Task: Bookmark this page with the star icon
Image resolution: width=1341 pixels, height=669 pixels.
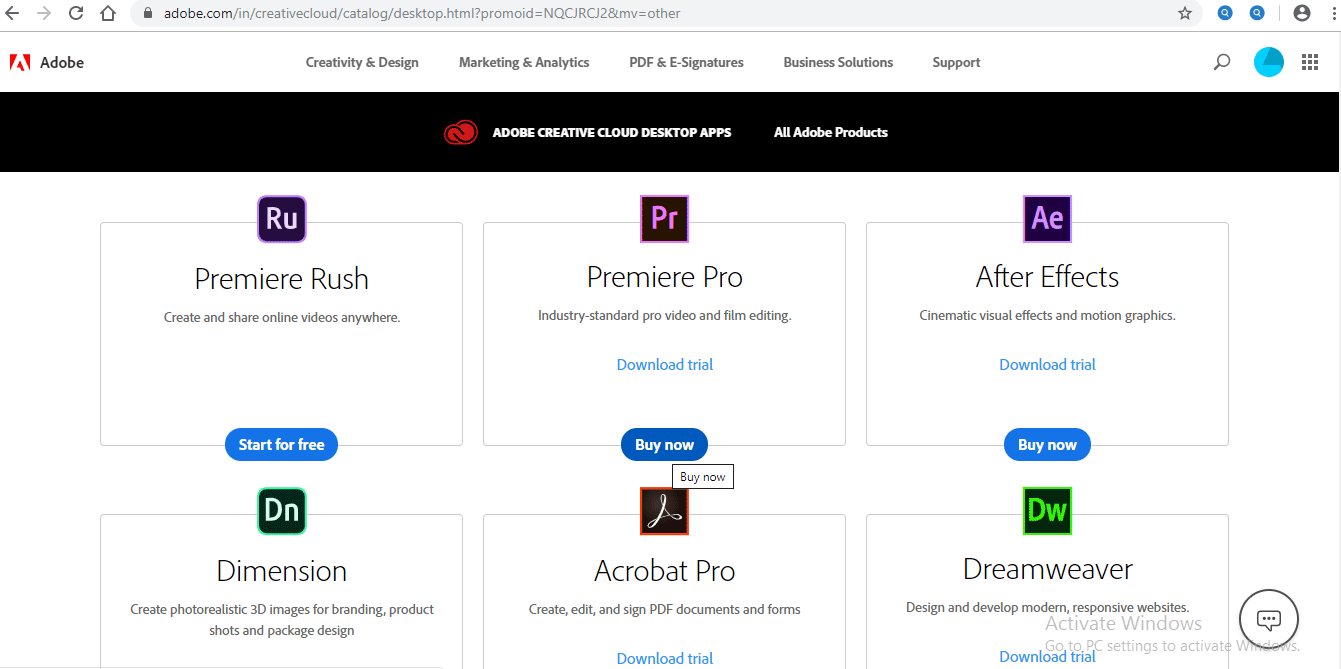Action: click(1185, 14)
